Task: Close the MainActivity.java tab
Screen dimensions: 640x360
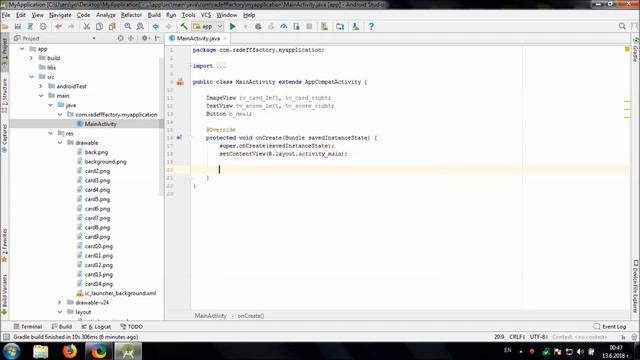Action: point(225,38)
